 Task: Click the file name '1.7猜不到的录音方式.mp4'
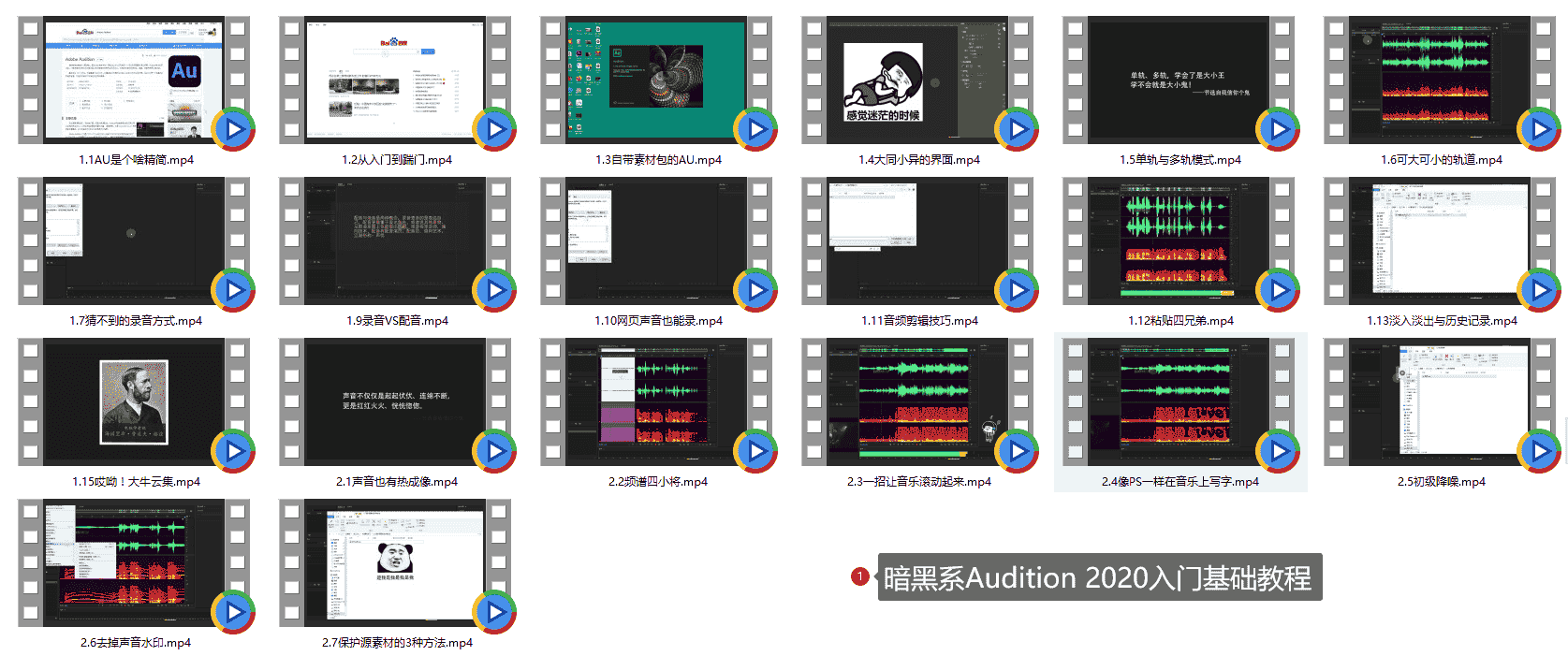point(136,321)
